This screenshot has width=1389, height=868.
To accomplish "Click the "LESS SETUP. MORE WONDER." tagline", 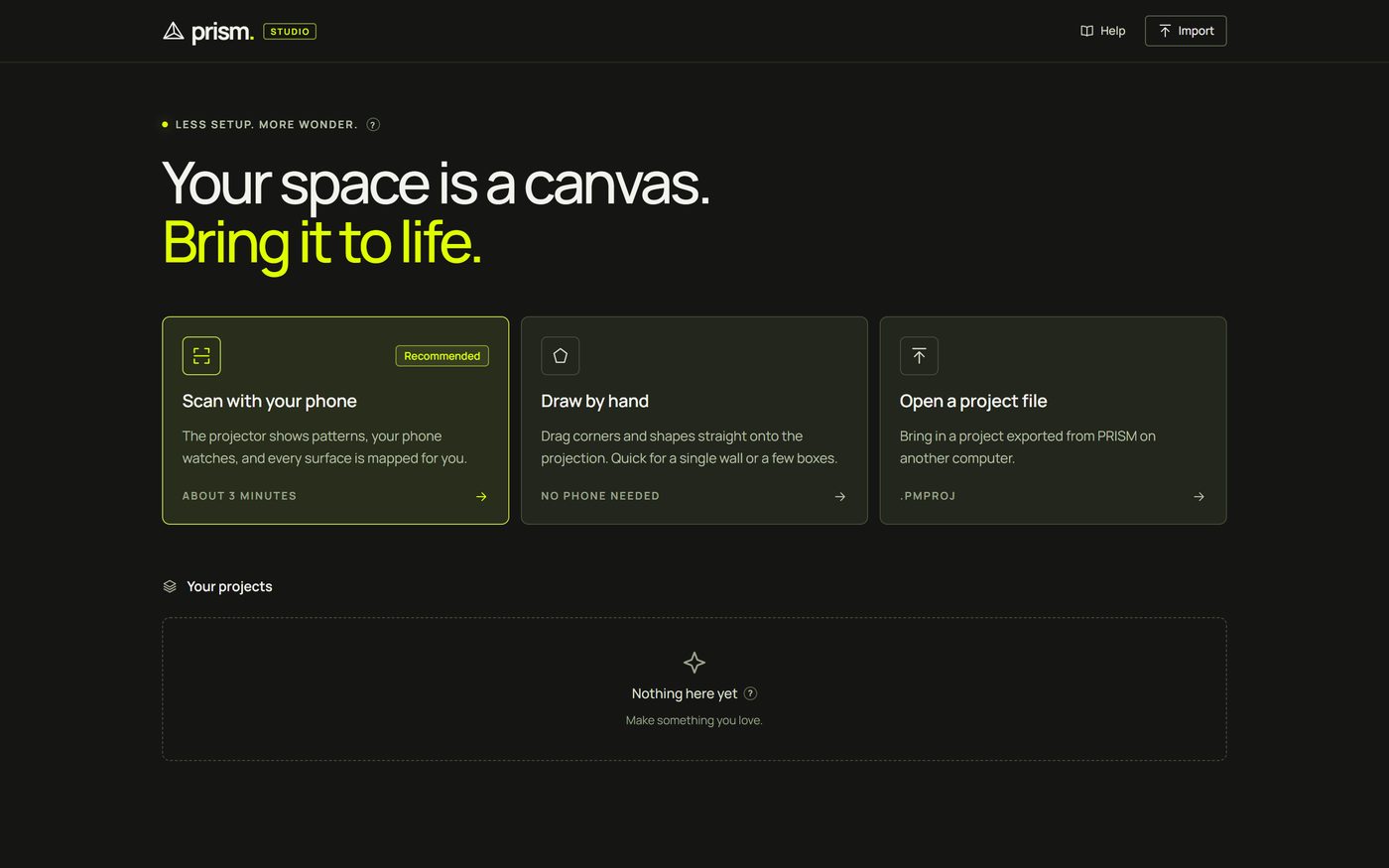I will (x=266, y=125).
